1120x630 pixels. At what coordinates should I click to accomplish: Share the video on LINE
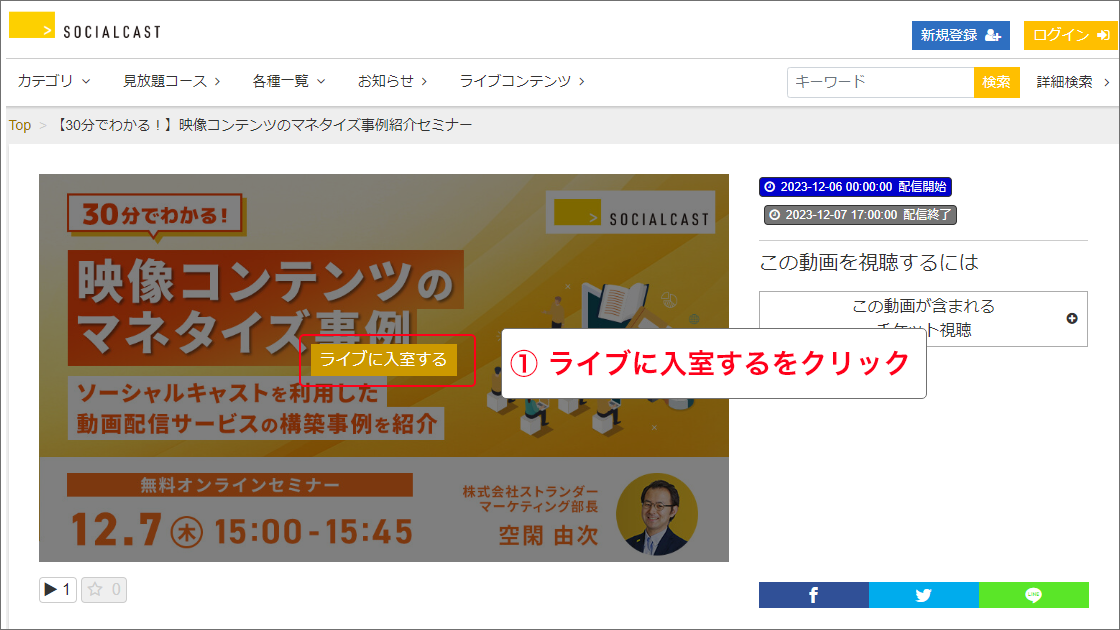1034,595
